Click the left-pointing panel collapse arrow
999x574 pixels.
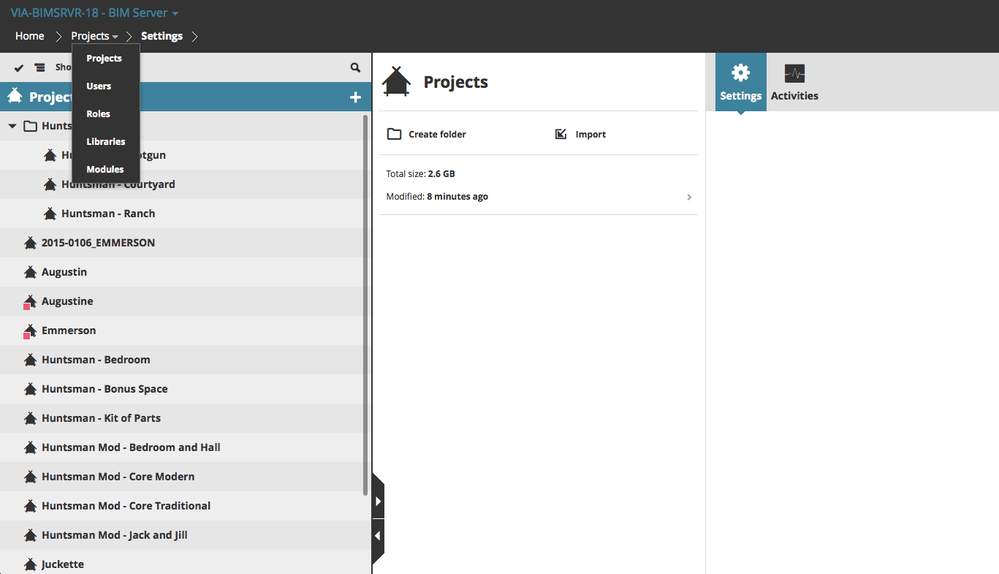378,536
